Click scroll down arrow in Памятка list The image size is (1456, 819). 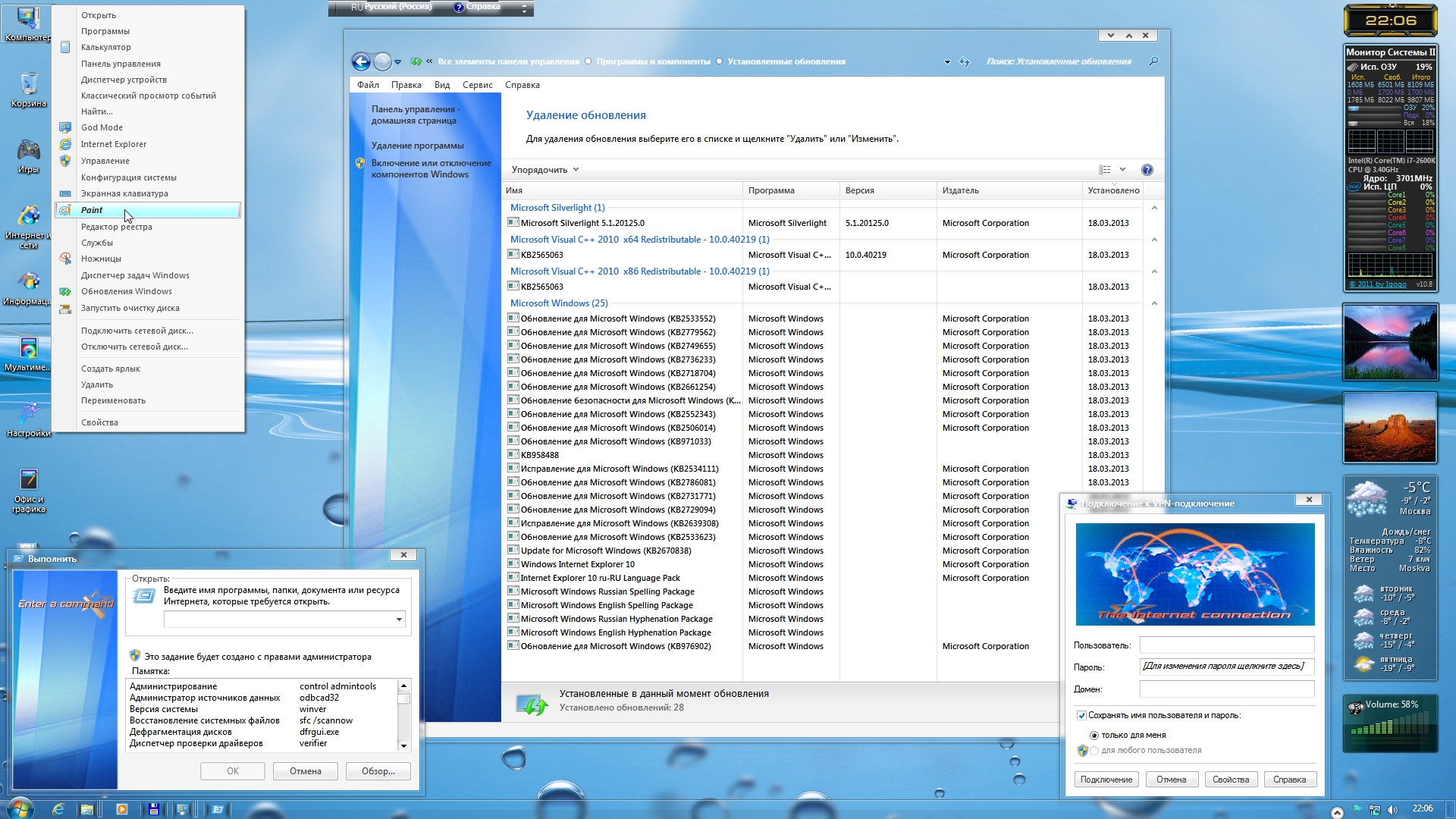[403, 745]
